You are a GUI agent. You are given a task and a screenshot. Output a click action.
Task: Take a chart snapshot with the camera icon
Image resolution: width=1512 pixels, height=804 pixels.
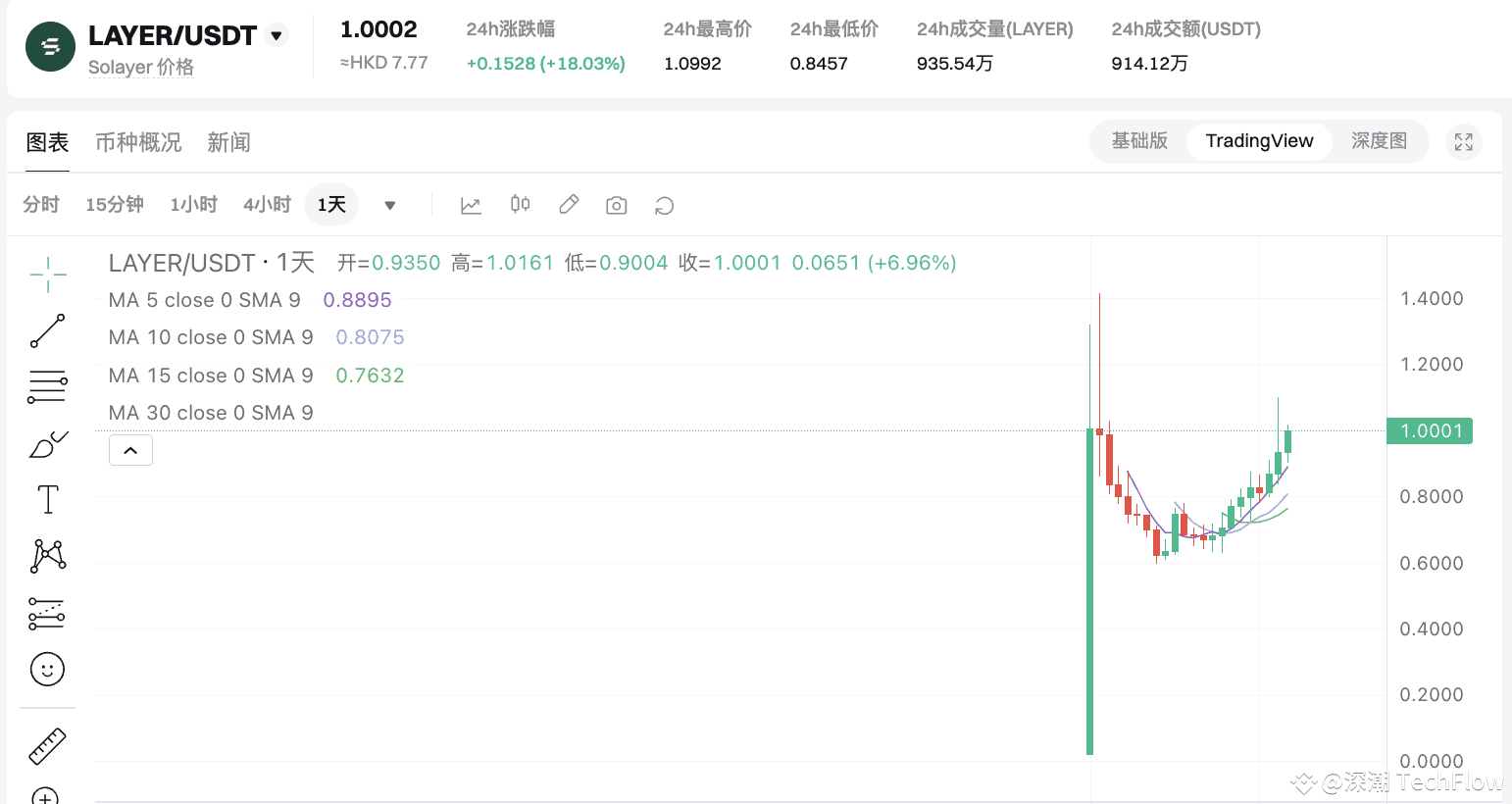coord(616,204)
